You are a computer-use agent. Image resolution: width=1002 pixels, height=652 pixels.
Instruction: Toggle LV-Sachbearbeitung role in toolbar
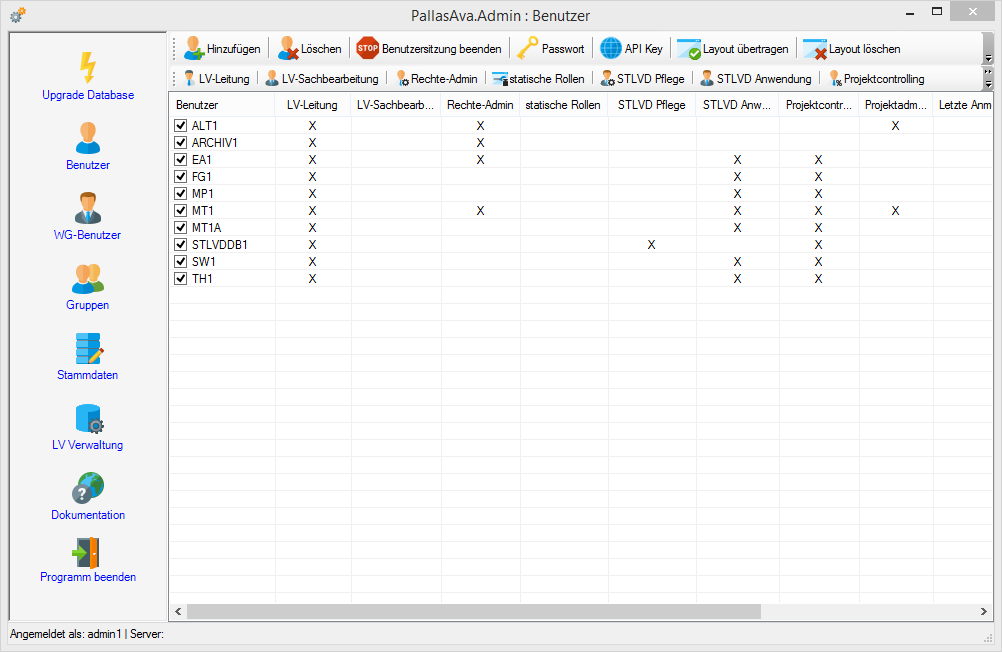click(321, 79)
